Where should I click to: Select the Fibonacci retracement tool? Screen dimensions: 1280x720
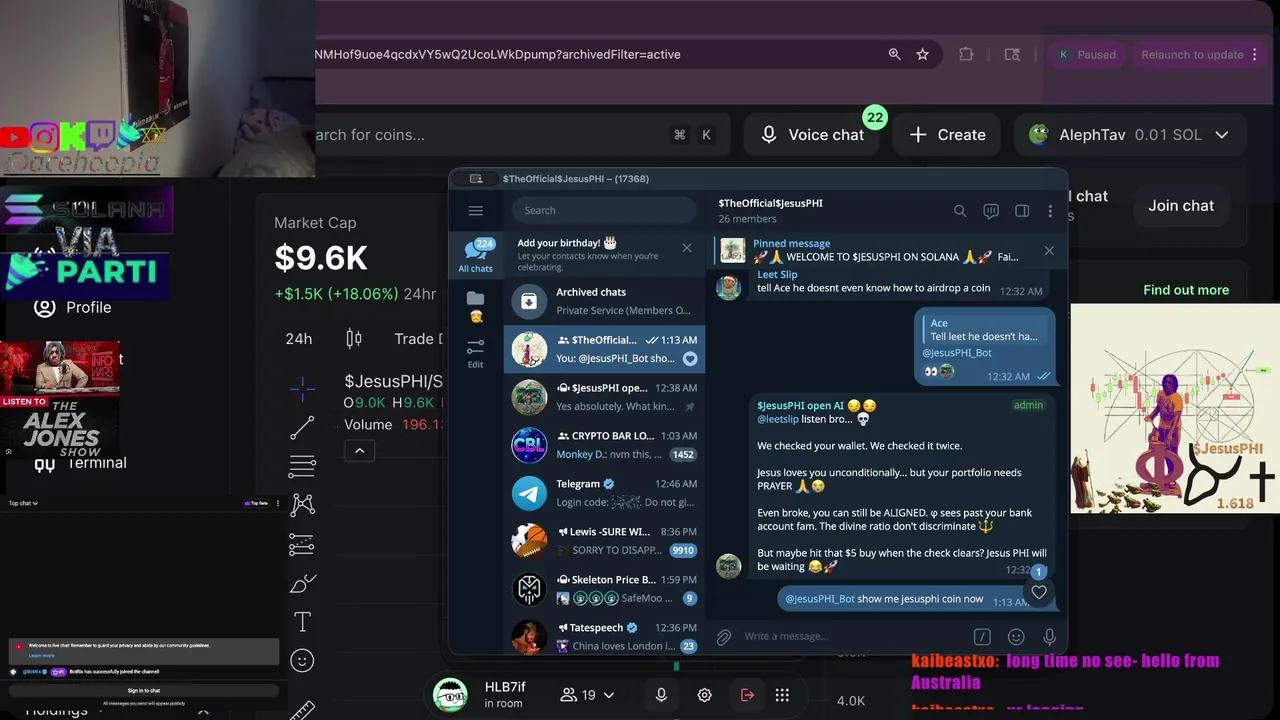tap(302, 466)
